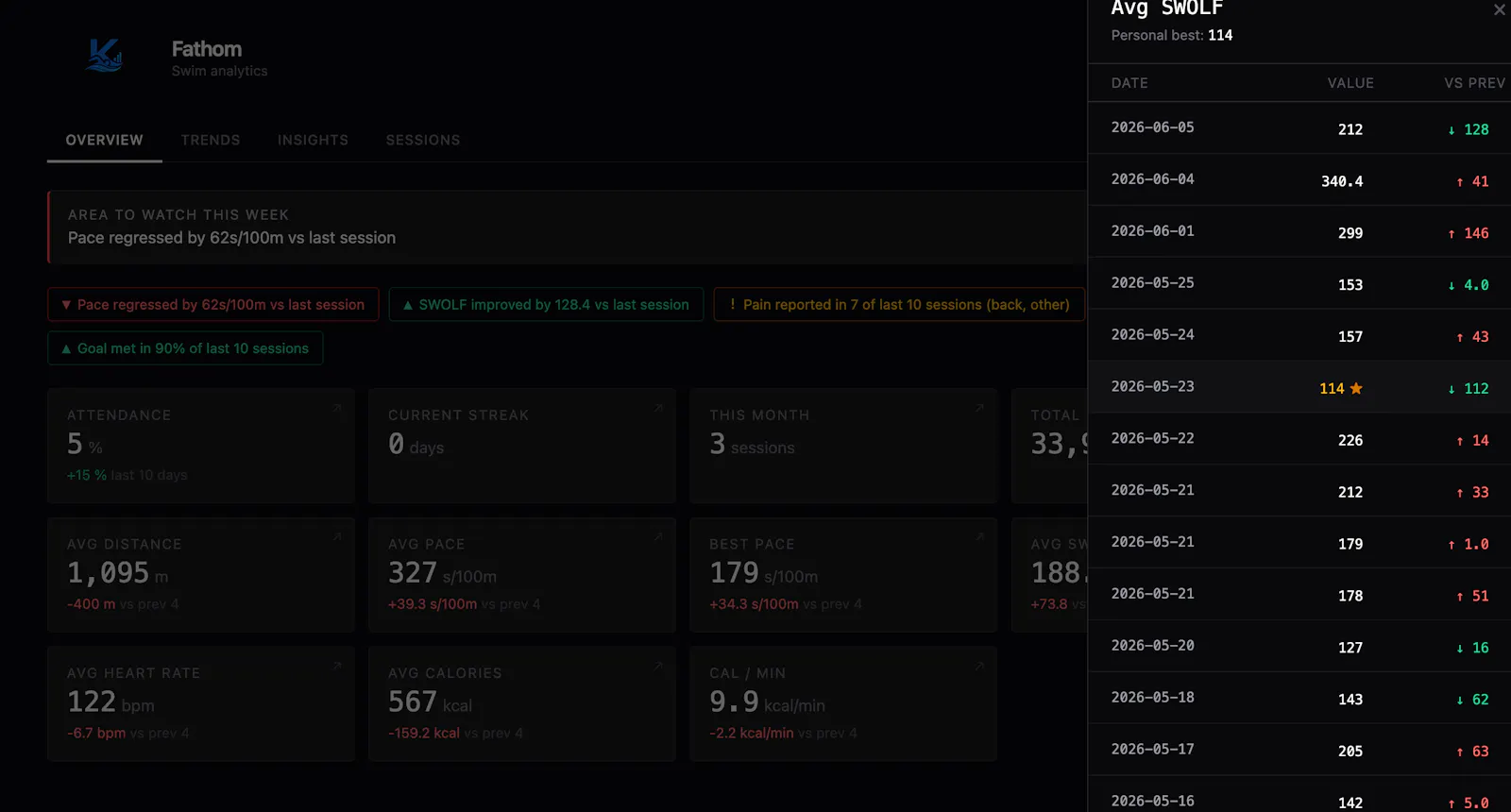Click the ↑ 1.0 vs prev cell

click(x=1469, y=545)
